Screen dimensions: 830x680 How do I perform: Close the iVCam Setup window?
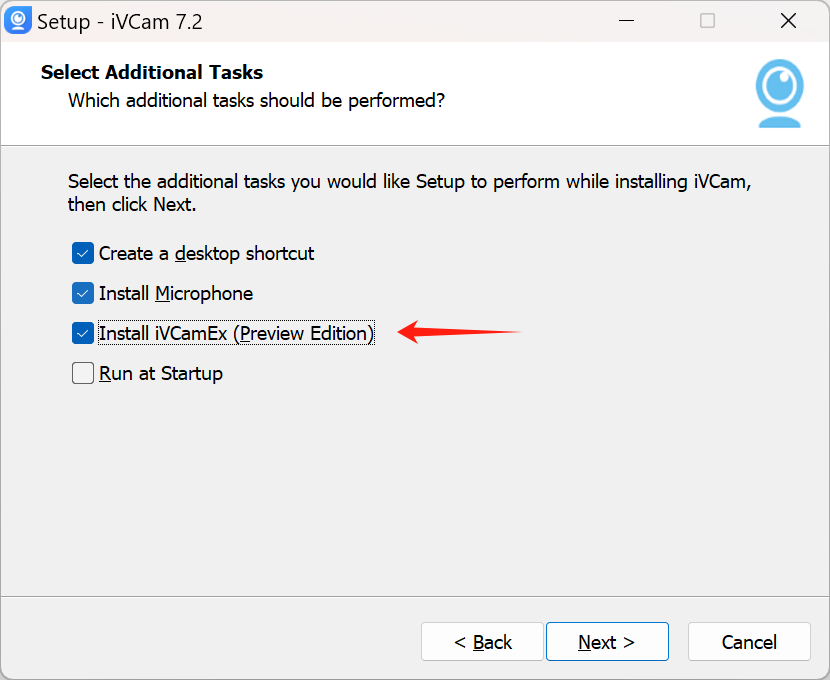coord(788,21)
